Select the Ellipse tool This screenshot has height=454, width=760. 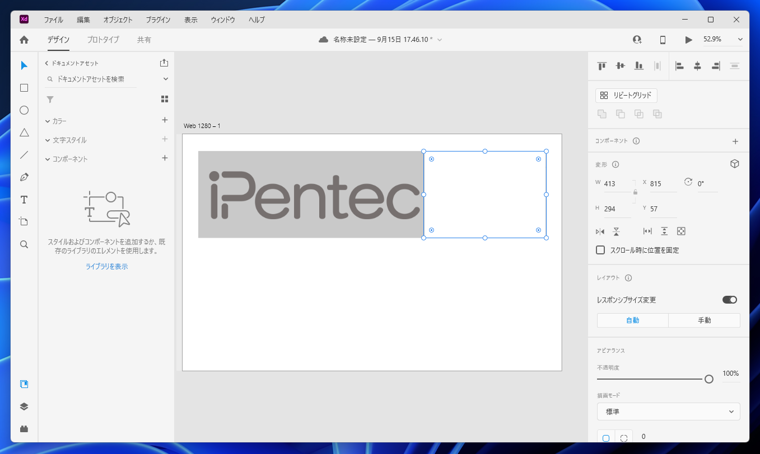[24, 110]
